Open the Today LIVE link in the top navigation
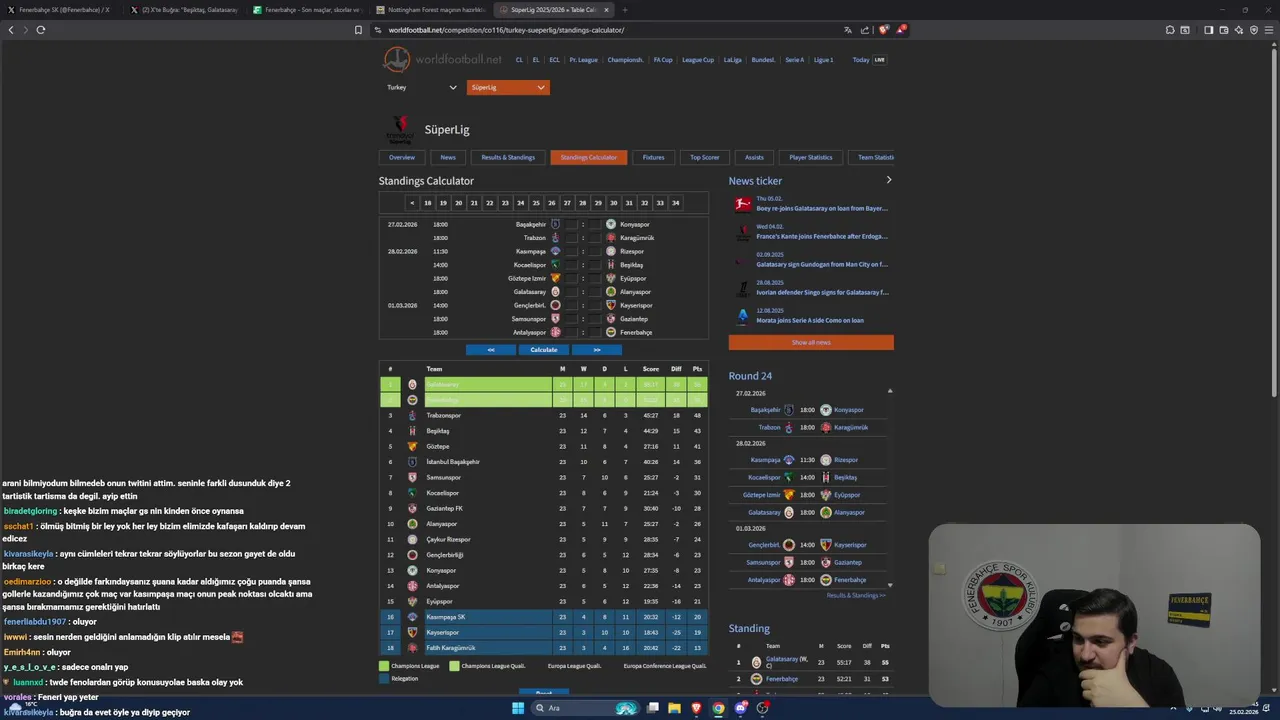The image size is (1280, 720). point(869,60)
